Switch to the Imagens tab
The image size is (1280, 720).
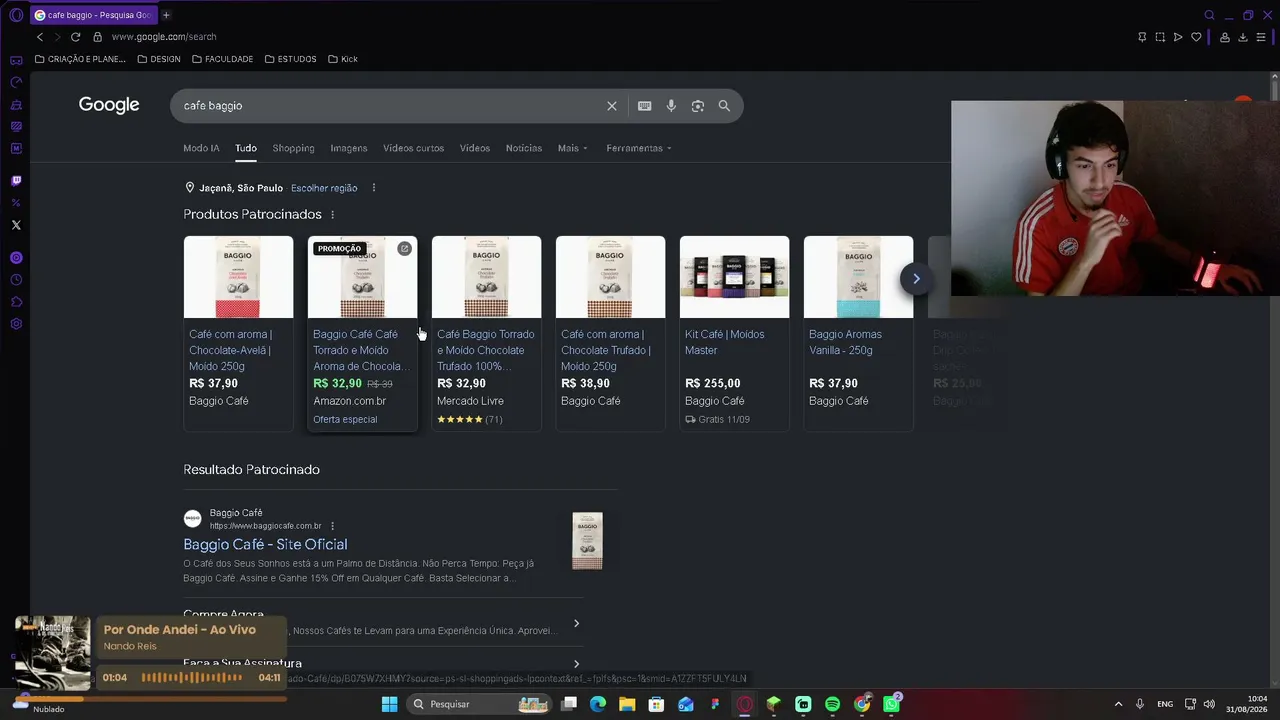(349, 148)
